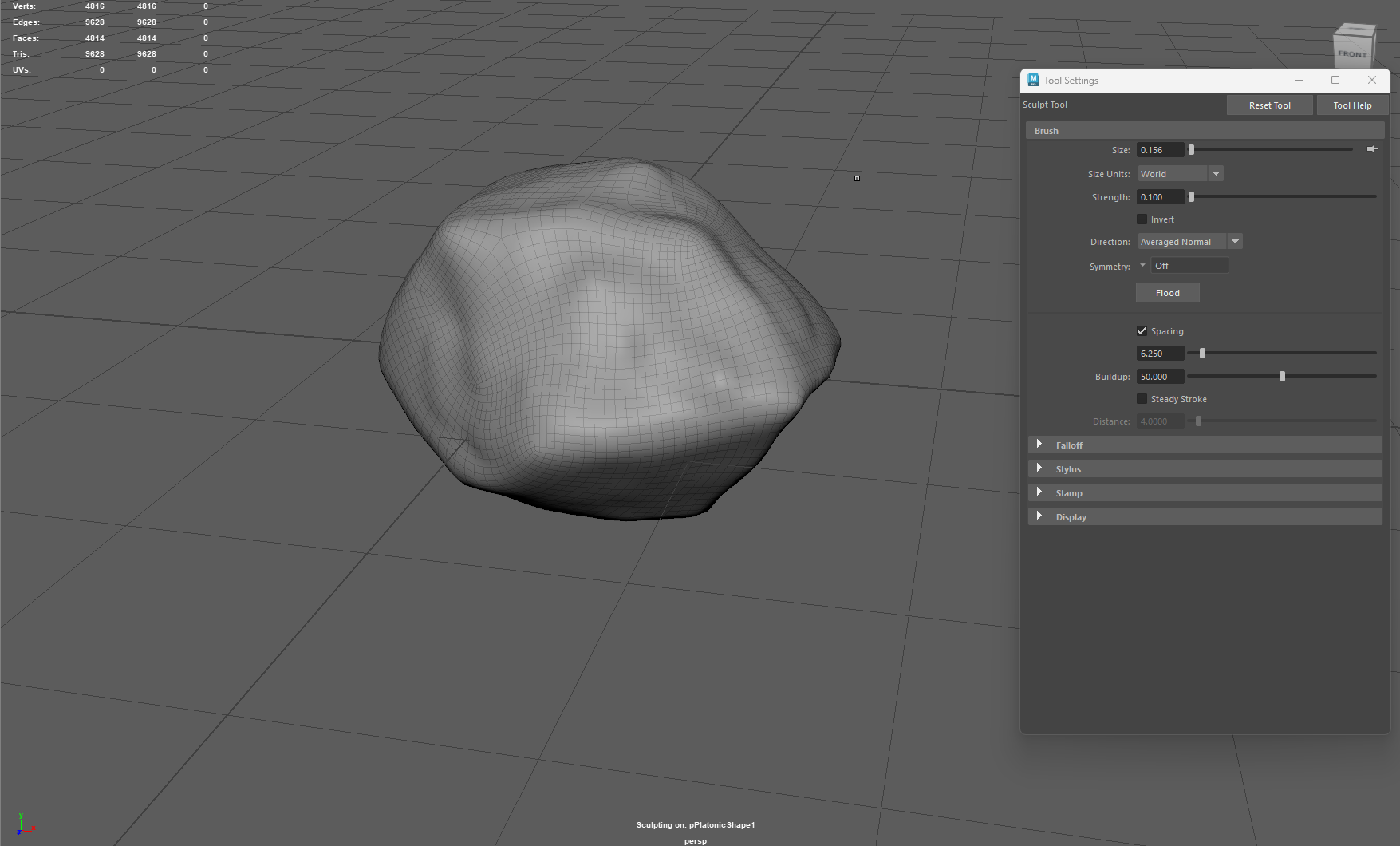Screen dimensions: 1400x846
Task: Click the Reset Tool button
Action: tap(1269, 105)
